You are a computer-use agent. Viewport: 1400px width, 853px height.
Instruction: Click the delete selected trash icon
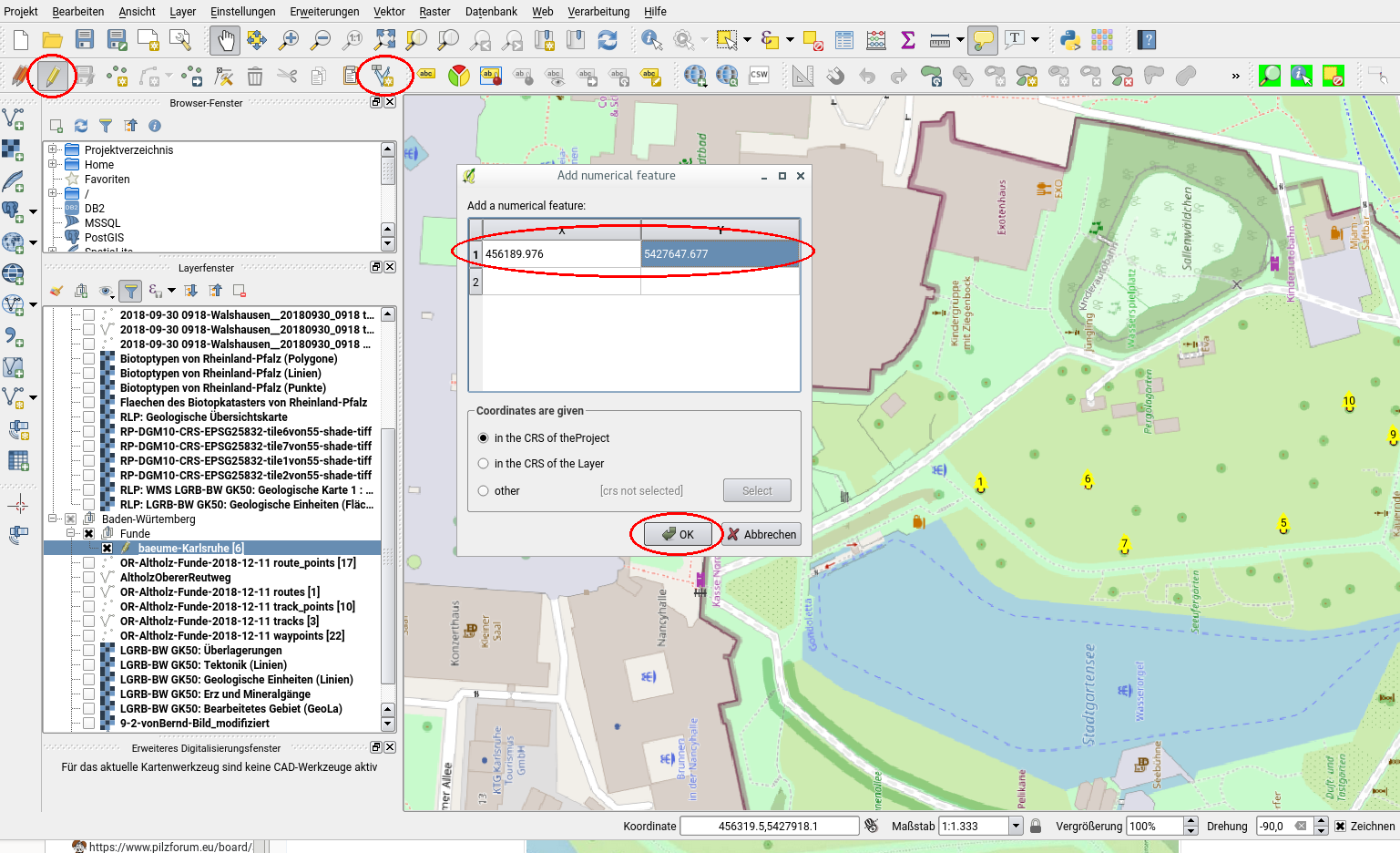point(255,77)
